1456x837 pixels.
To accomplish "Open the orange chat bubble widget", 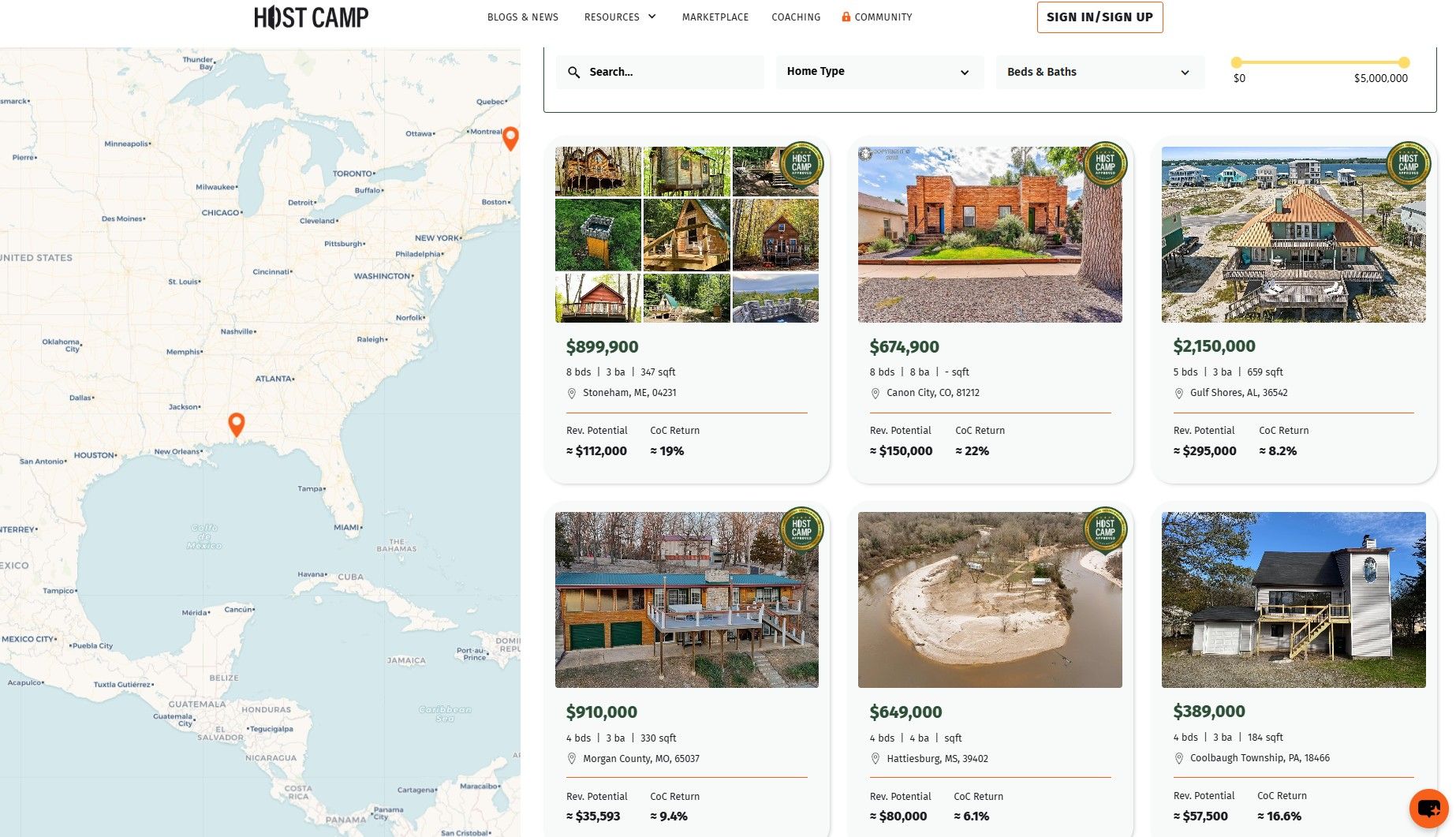I will [x=1428, y=808].
